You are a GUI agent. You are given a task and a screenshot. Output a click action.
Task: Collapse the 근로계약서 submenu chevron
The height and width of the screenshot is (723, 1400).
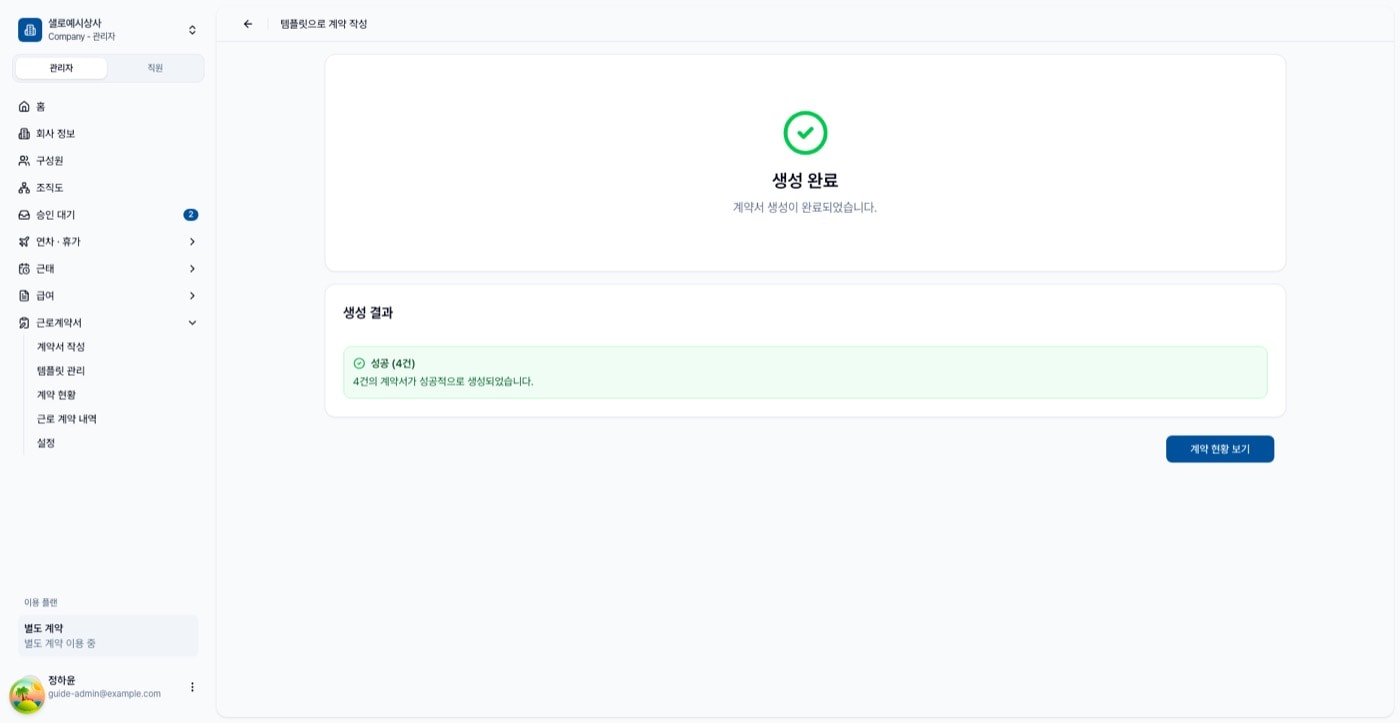tap(192, 322)
